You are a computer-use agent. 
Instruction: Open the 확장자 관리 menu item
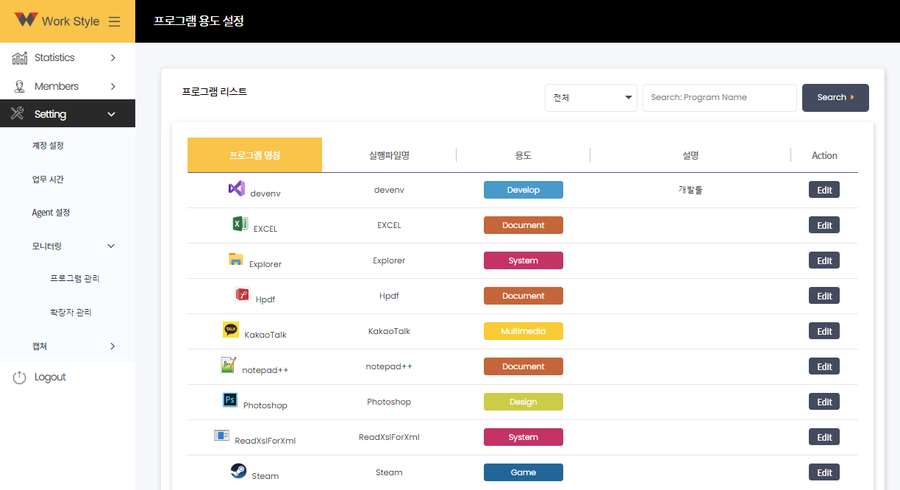pyautogui.click(x=71, y=312)
